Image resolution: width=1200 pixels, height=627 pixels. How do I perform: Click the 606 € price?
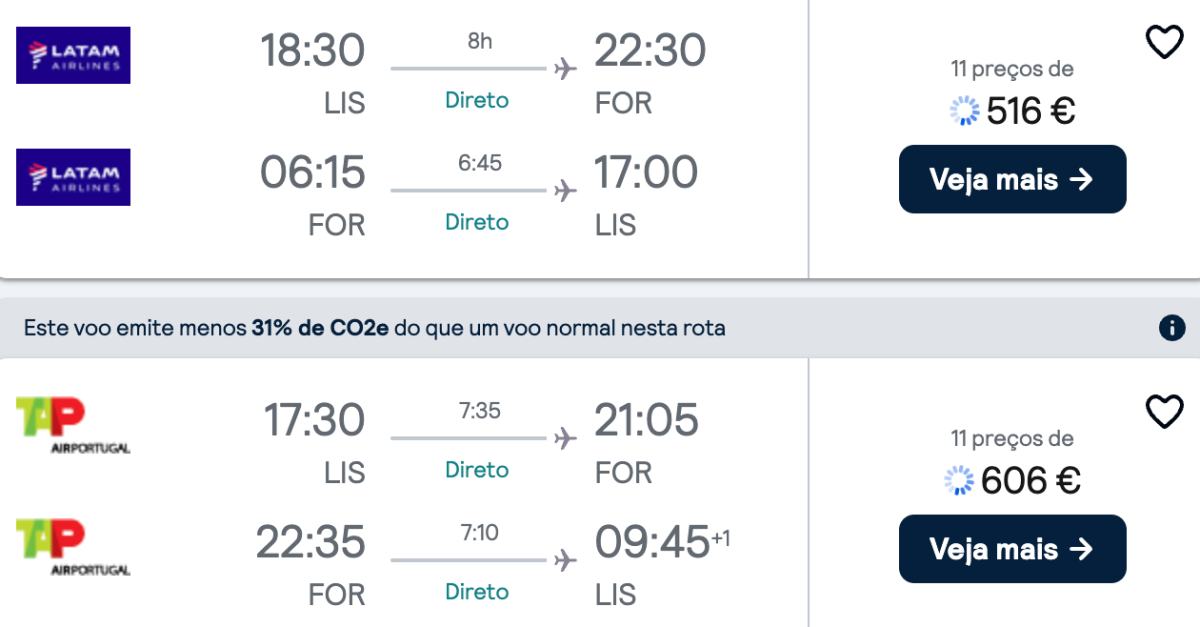(1031, 481)
